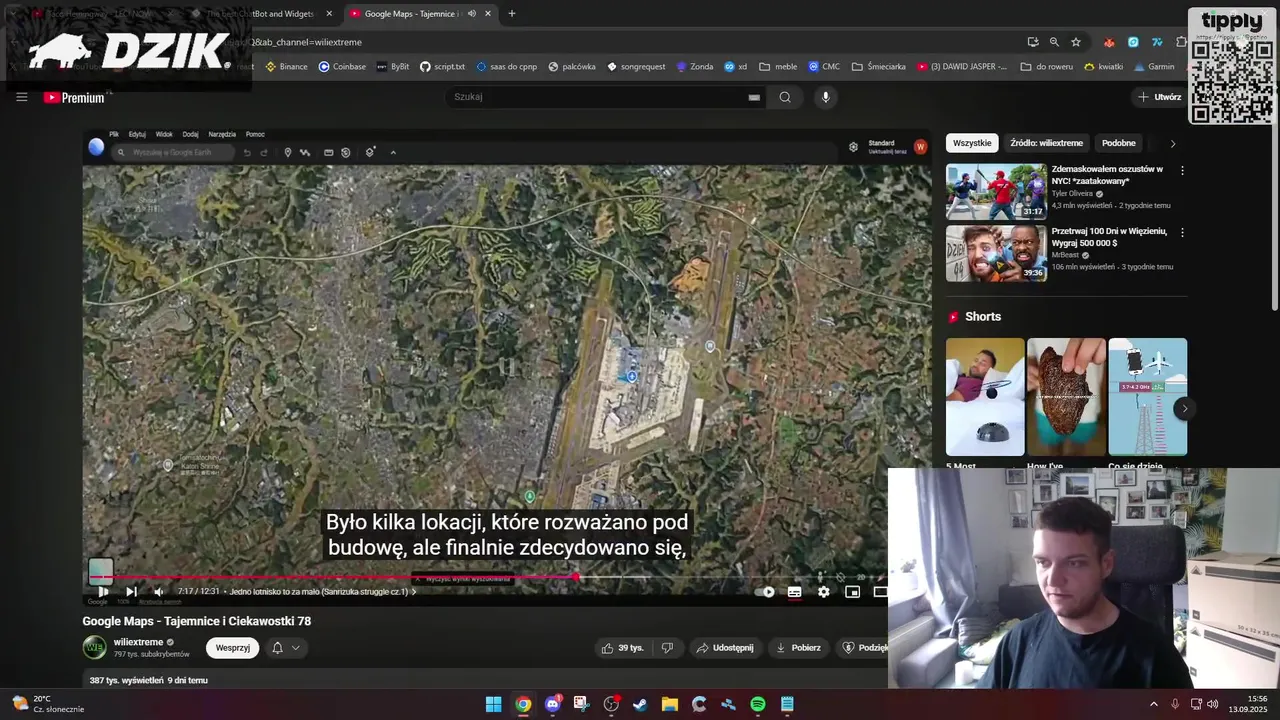Show hidden system tray icons chevron
The width and height of the screenshot is (1280, 720).
coord(1153,704)
